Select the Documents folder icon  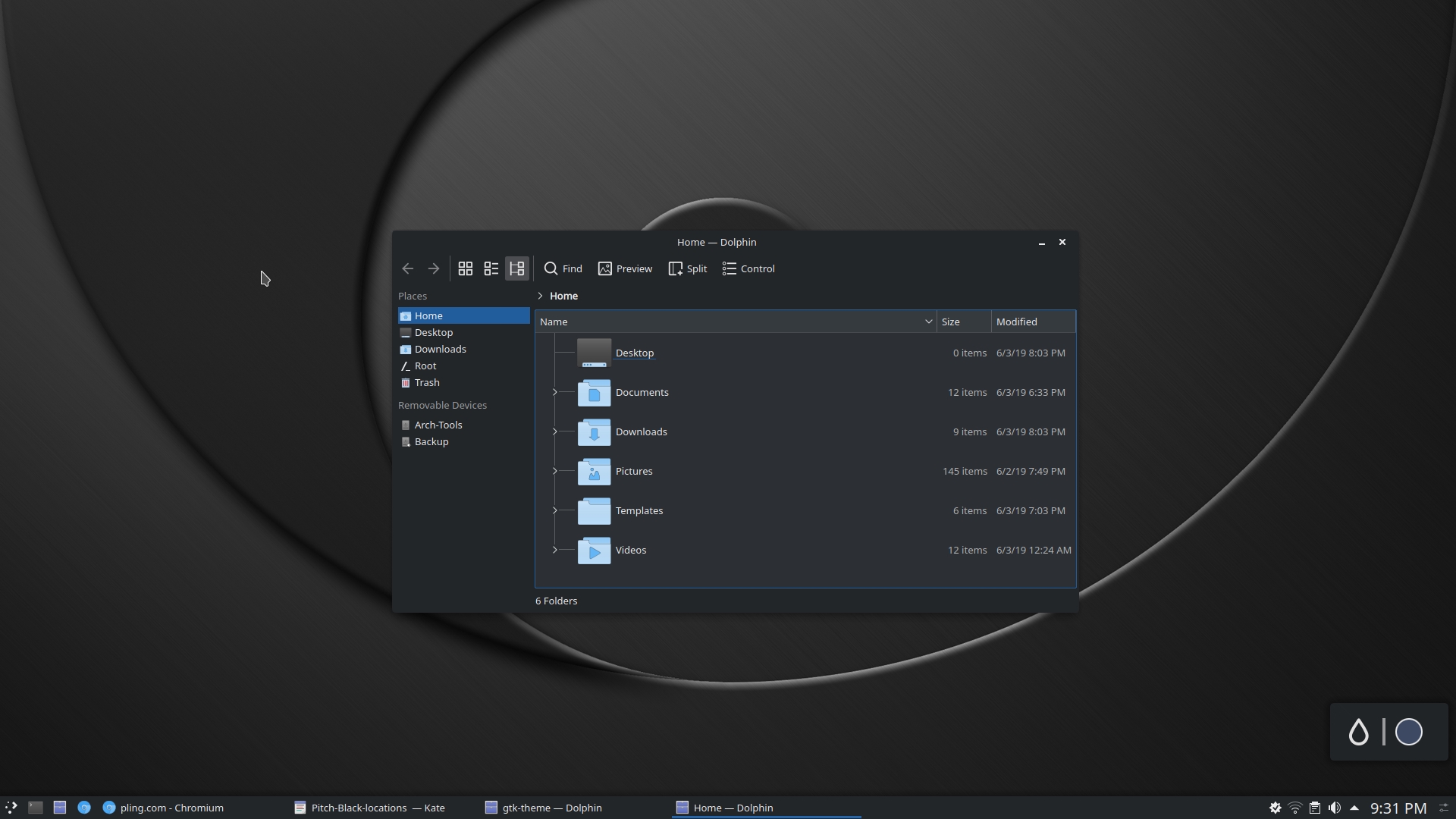(x=594, y=392)
